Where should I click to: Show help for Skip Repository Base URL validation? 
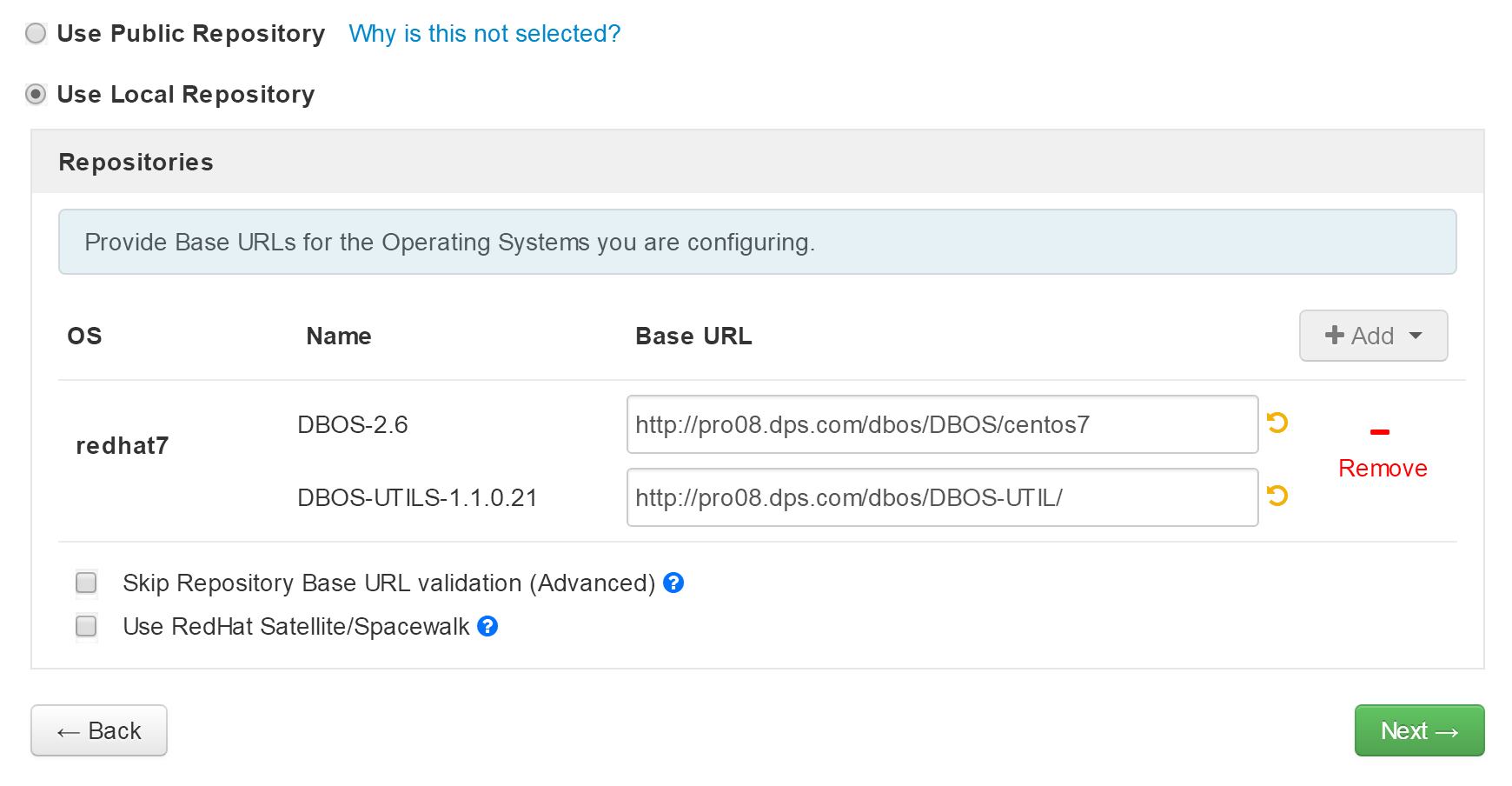click(x=673, y=583)
